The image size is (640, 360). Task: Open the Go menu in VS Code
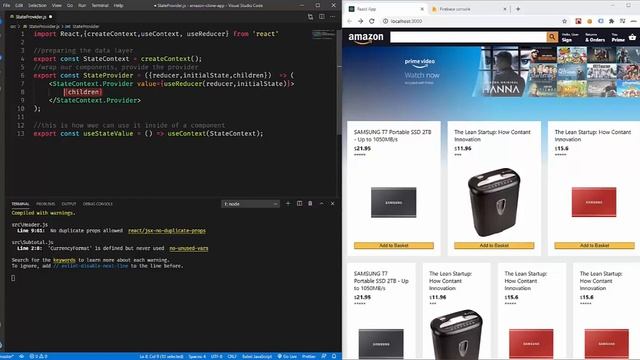coord(70,5)
